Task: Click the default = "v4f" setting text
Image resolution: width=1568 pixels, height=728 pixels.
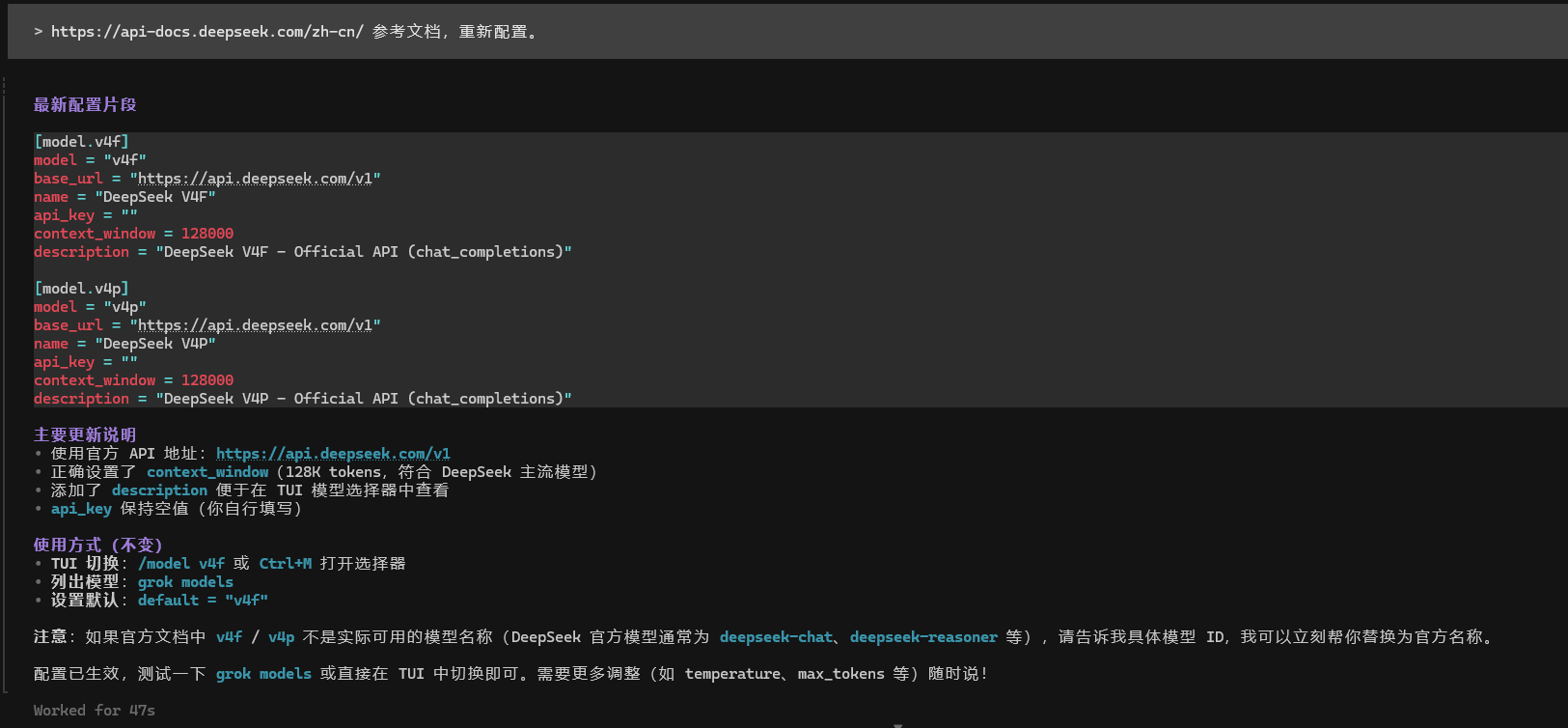Action: [203, 601]
